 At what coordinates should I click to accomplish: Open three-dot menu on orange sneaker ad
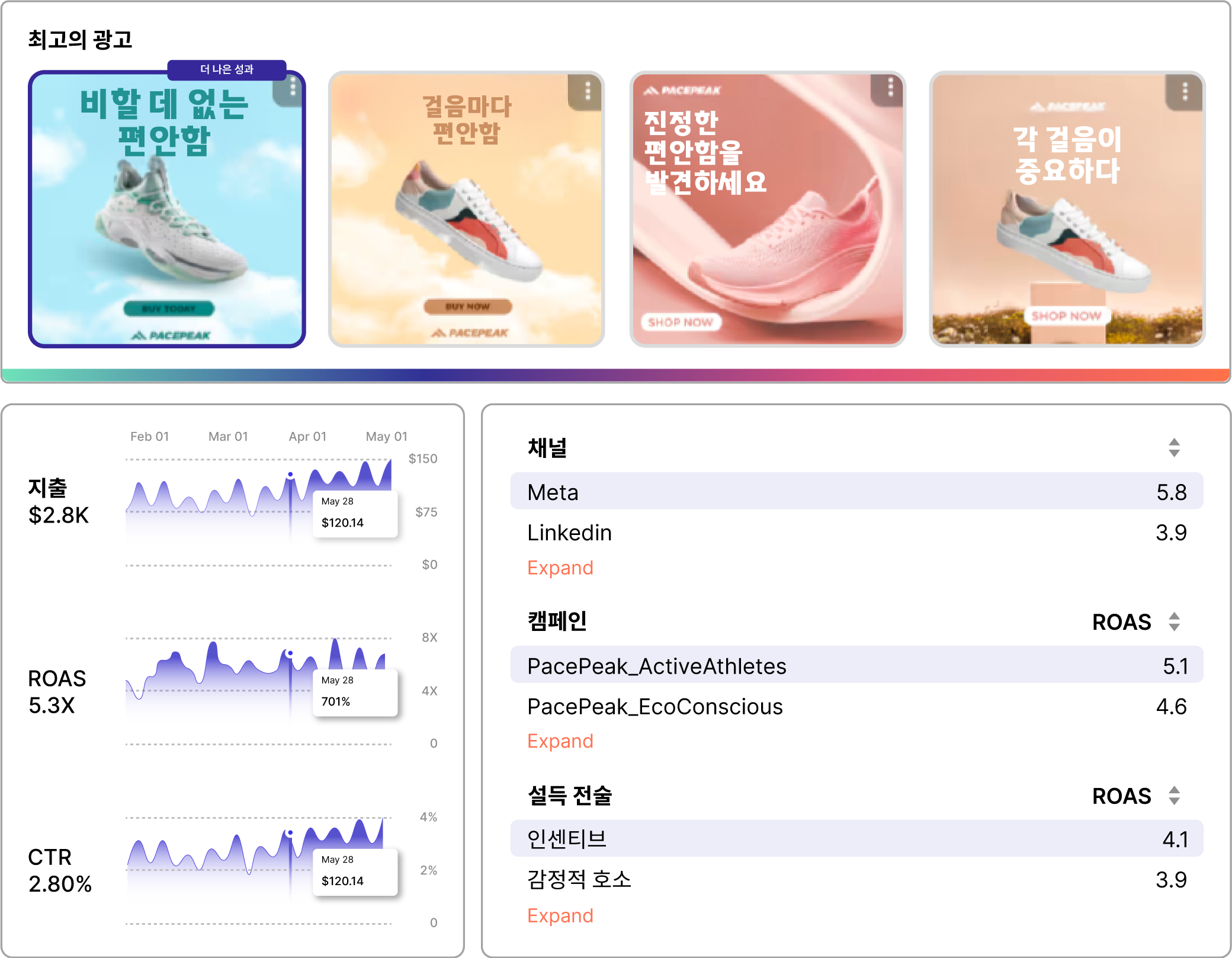(588, 91)
